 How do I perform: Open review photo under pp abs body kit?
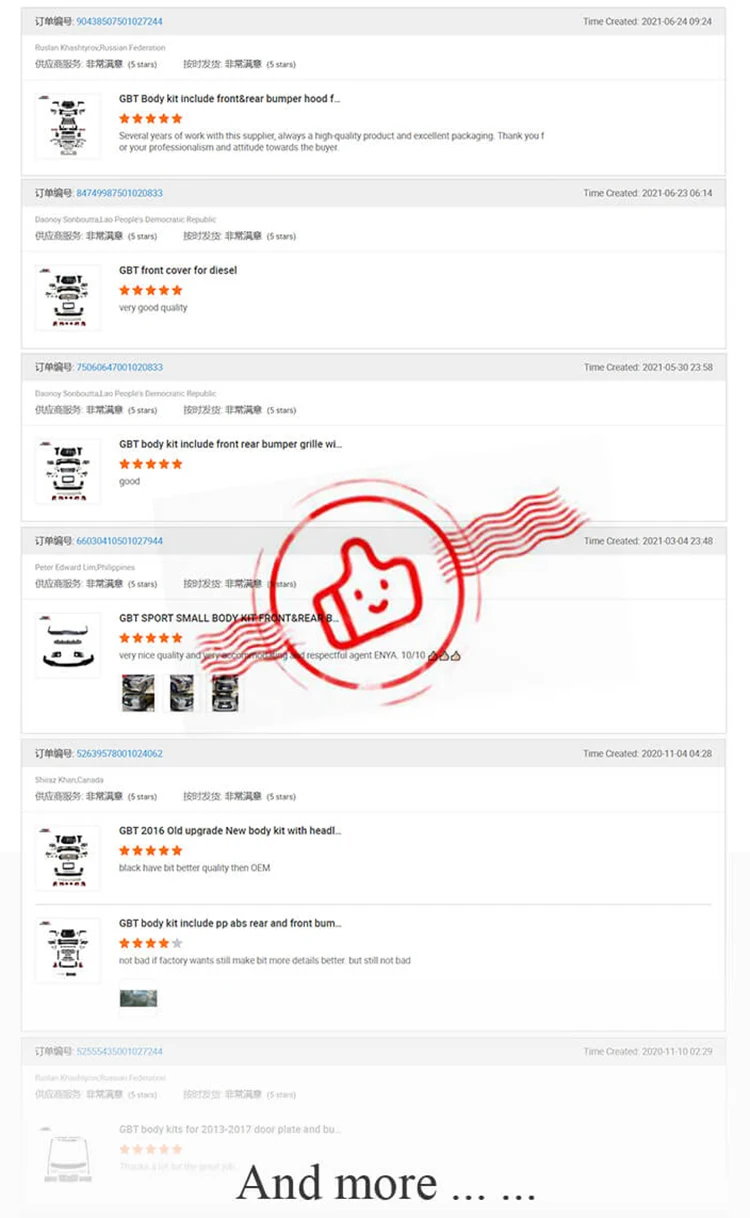138,998
